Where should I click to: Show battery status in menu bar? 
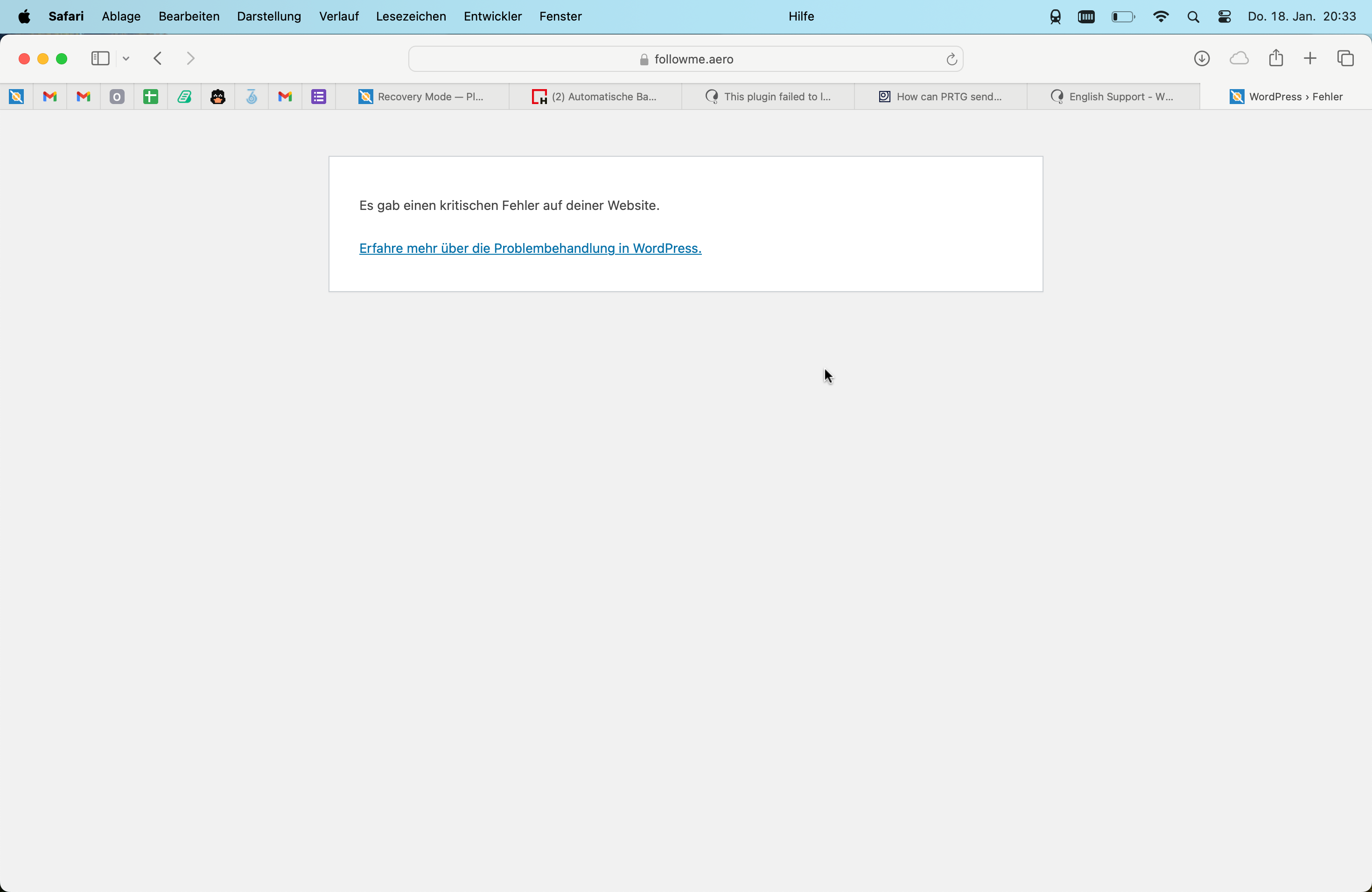point(1123,17)
